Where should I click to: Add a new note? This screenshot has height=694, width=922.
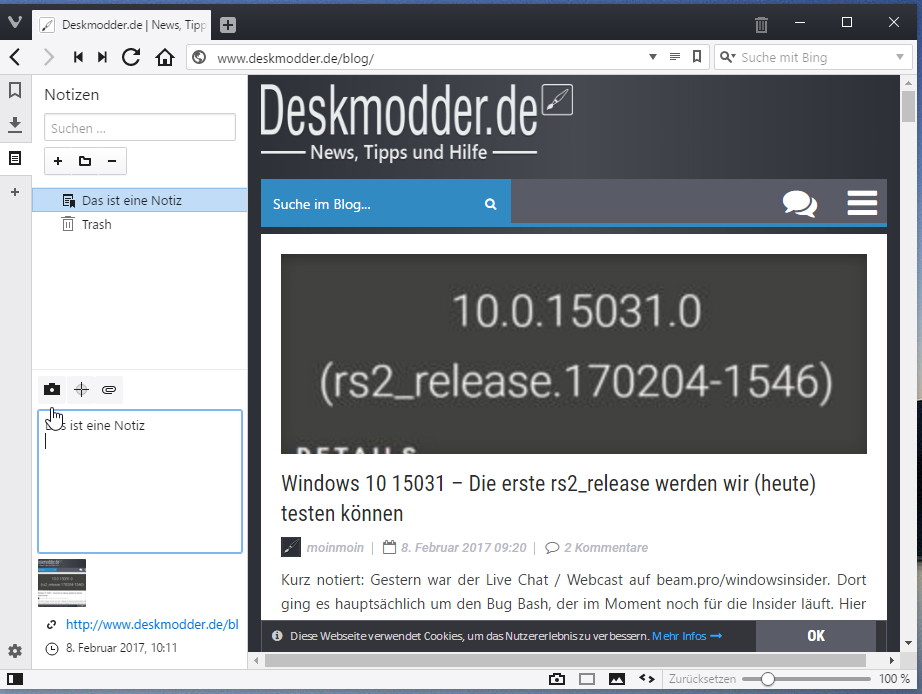pos(58,161)
